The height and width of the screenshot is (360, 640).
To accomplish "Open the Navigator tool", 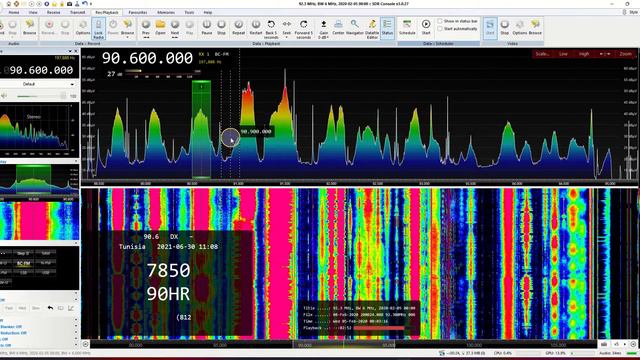I will point(355,27).
